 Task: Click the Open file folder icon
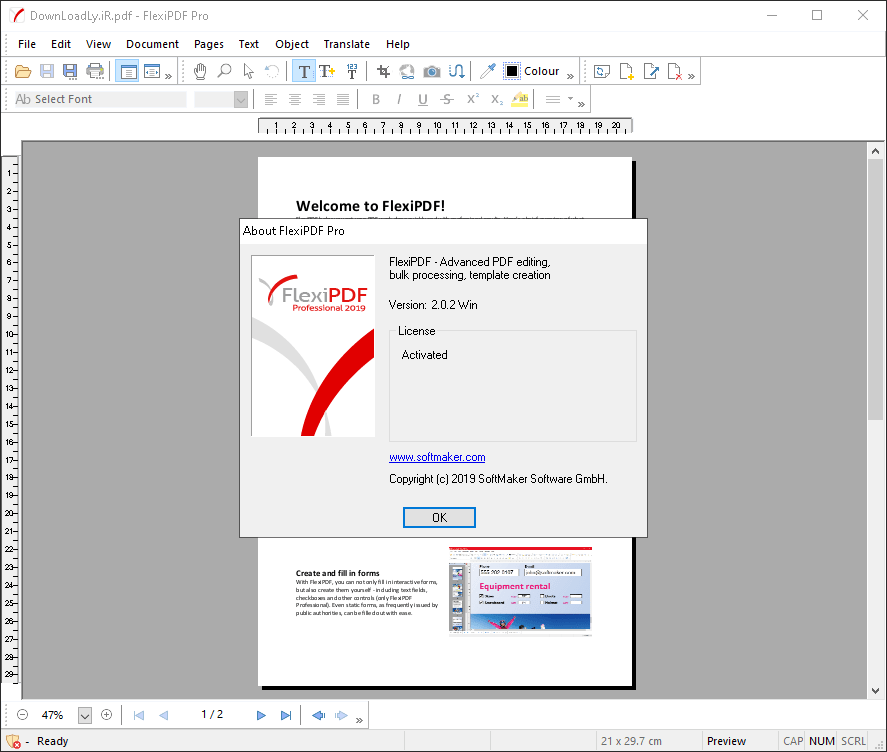pyautogui.click(x=23, y=71)
